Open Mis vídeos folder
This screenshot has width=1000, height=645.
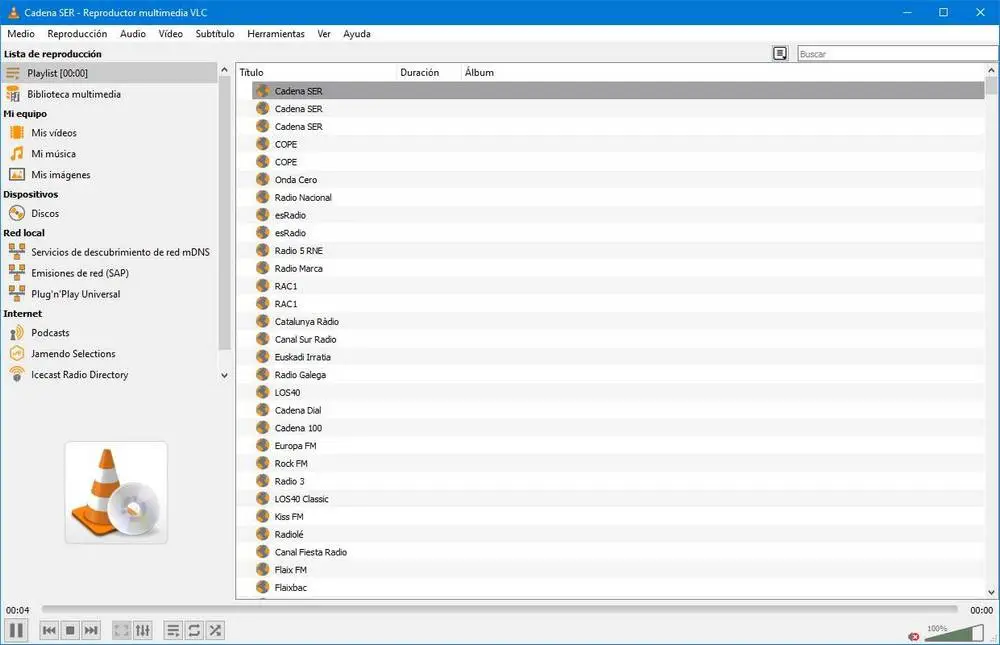click(109, 133)
